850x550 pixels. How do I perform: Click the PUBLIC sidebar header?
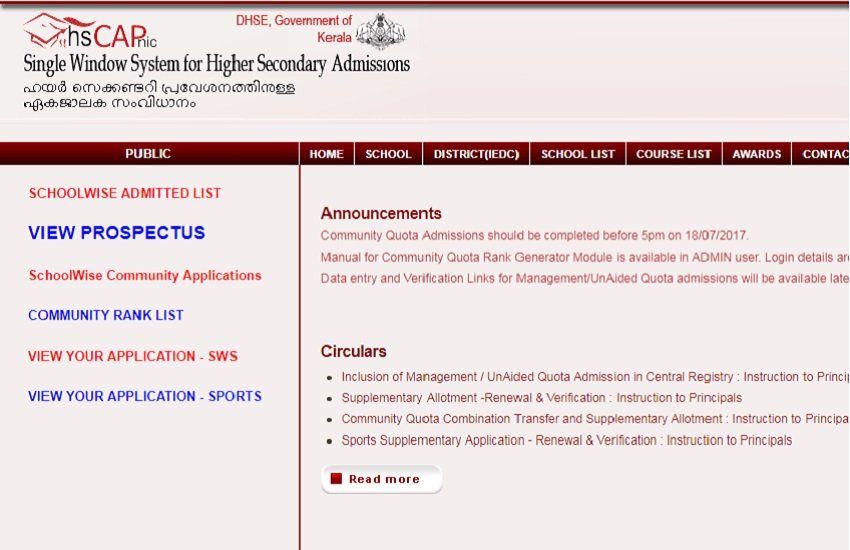(148, 154)
